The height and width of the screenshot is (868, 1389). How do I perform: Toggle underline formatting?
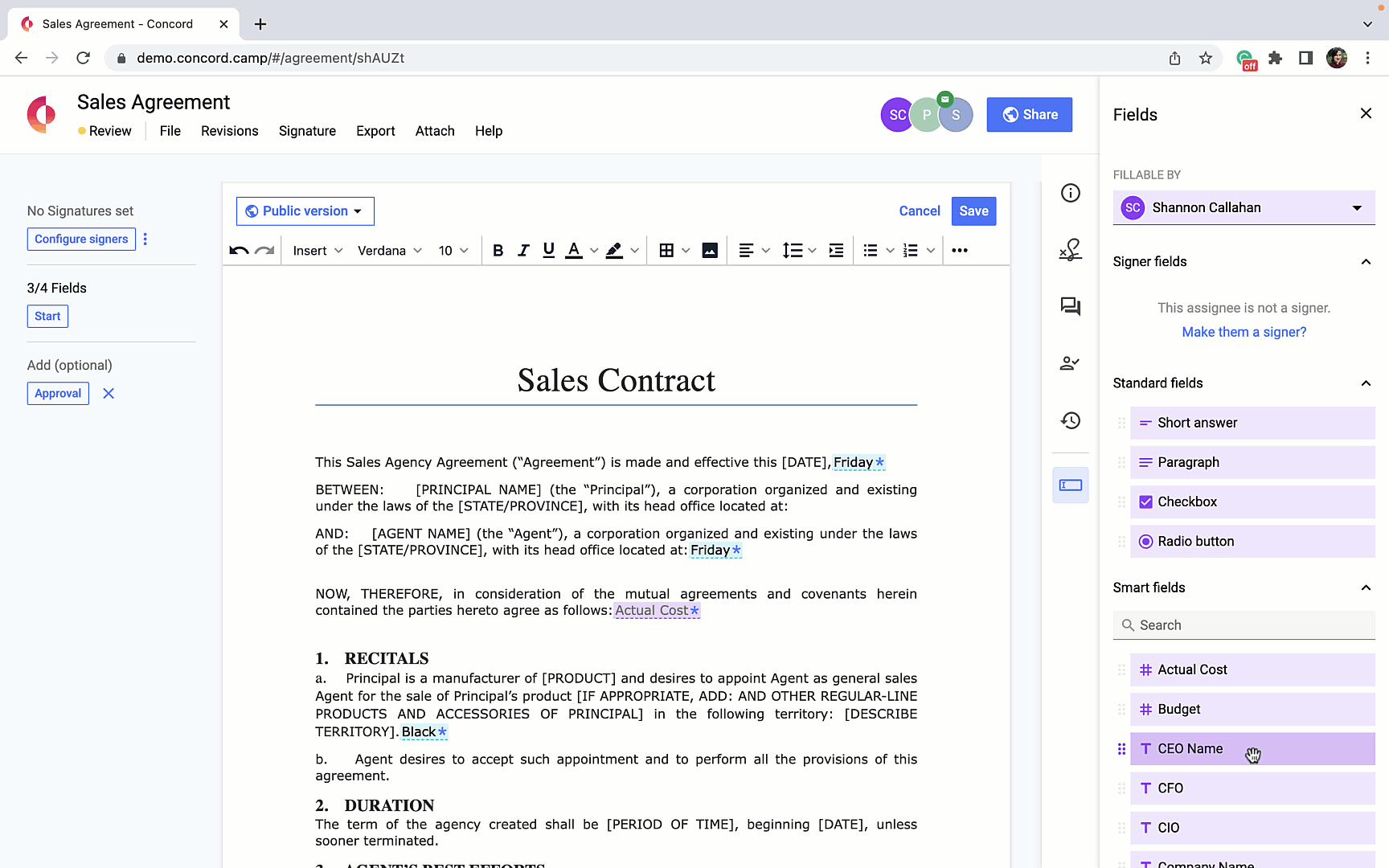click(x=549, y=251)
